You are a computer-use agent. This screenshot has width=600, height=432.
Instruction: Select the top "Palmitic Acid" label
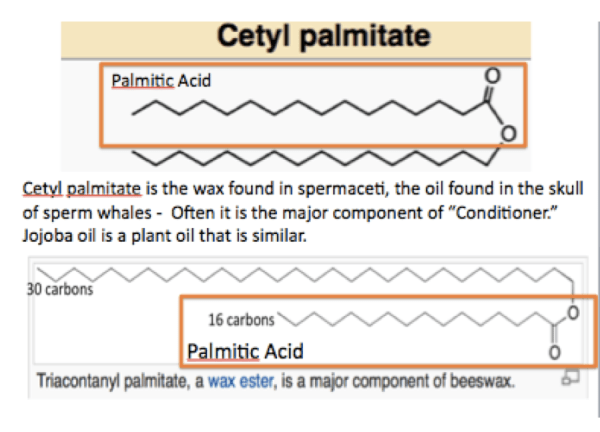160,79
